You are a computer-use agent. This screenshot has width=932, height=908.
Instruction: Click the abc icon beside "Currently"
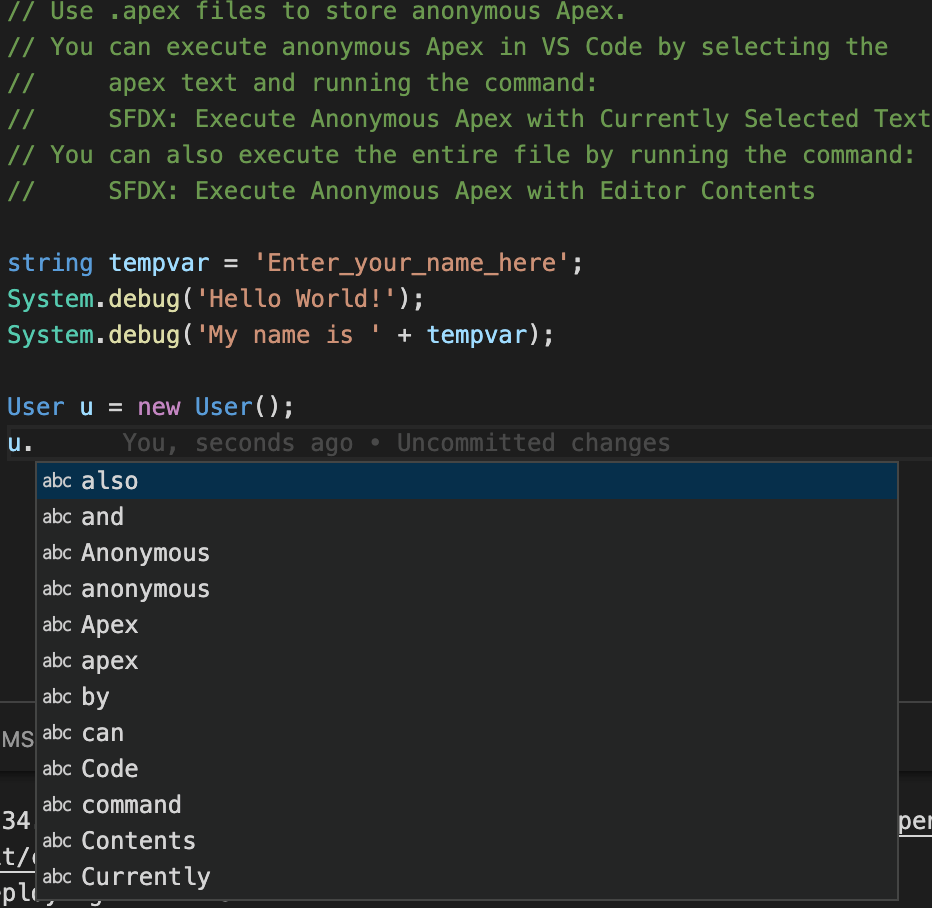(x=56, y=877)
